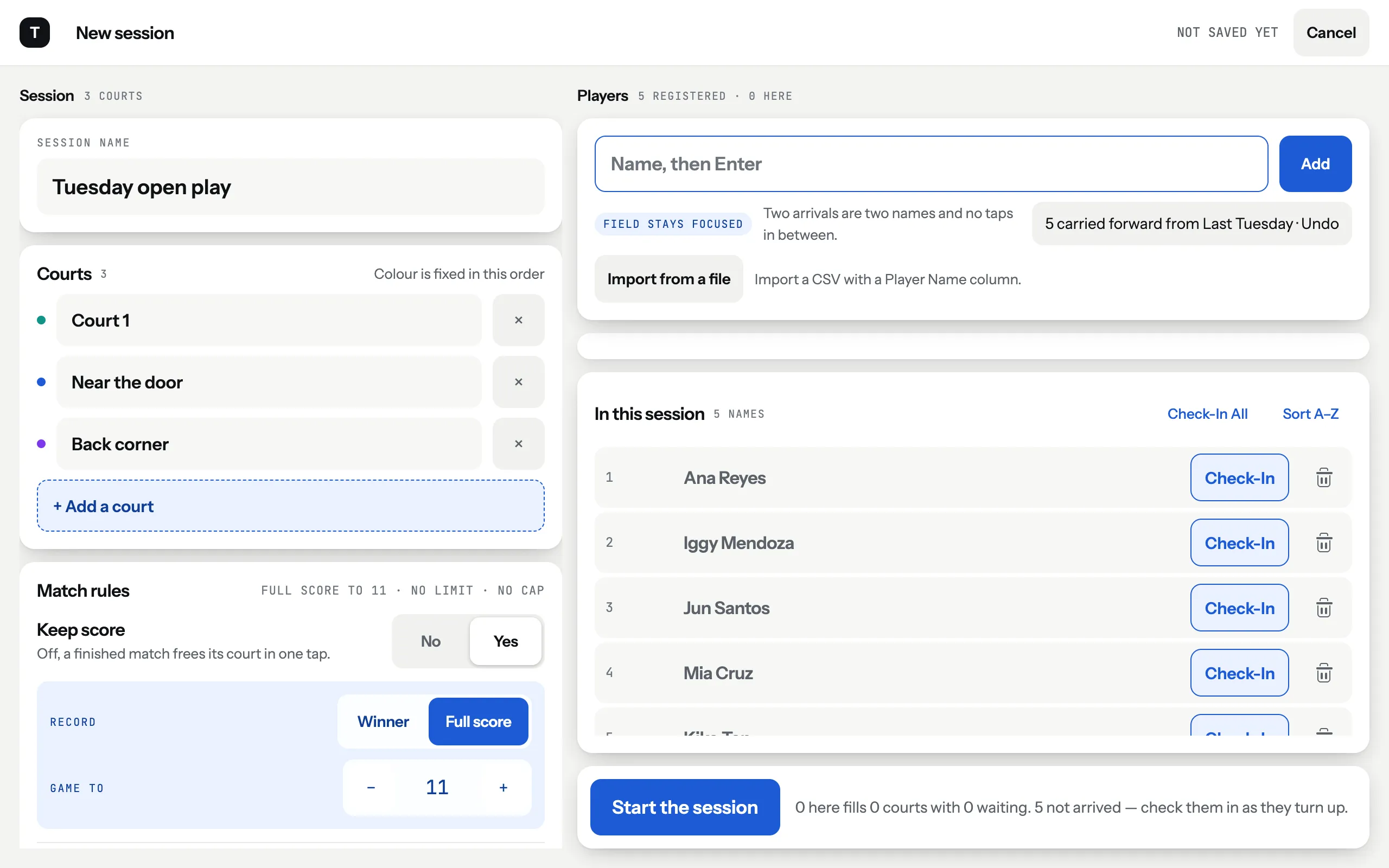1389x868 pixels.
Task: Select Full score record mode
Action: [x=478, y=722]
